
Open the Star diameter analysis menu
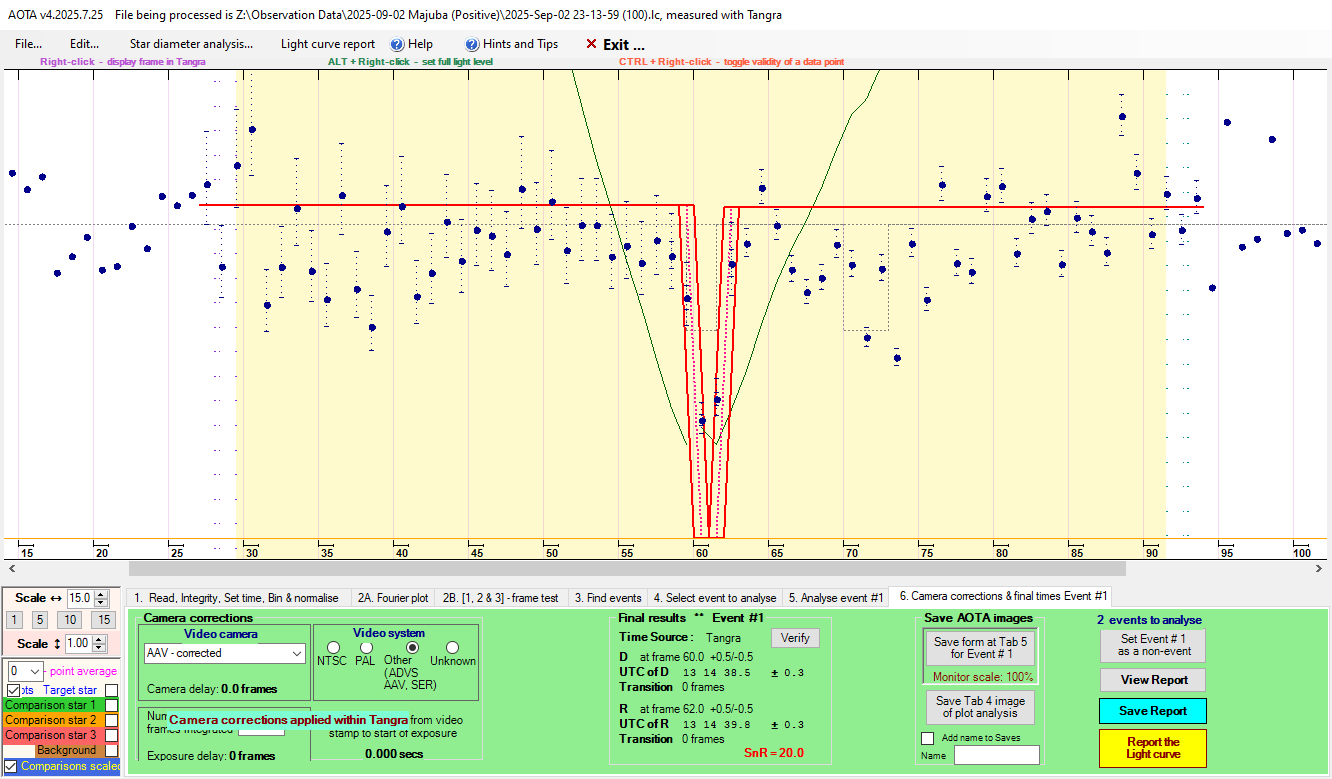(x=191, y=44)
